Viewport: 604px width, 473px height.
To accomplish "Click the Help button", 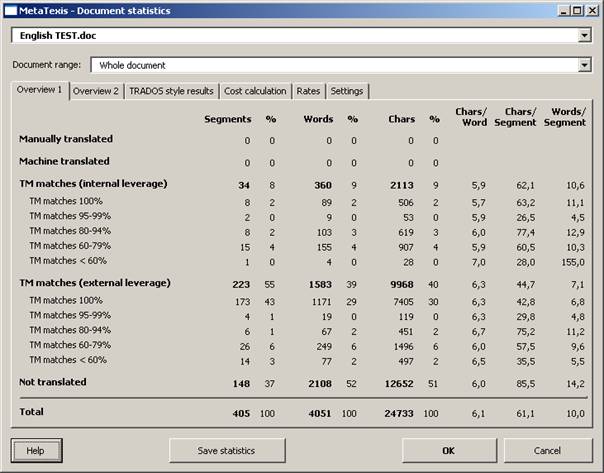I will point(36,450).
